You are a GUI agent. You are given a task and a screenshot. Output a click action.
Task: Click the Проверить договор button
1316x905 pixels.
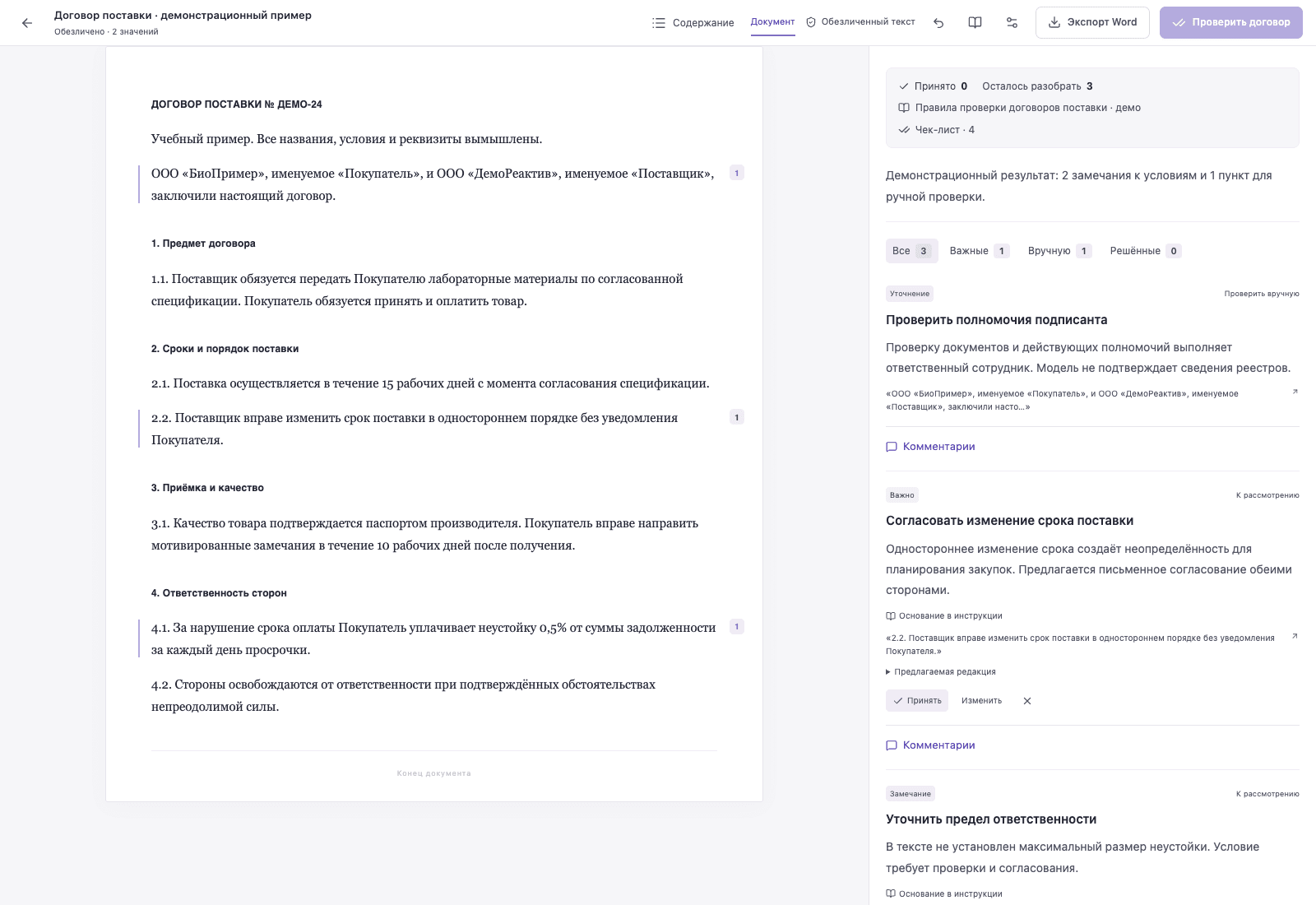[1230, 22]
